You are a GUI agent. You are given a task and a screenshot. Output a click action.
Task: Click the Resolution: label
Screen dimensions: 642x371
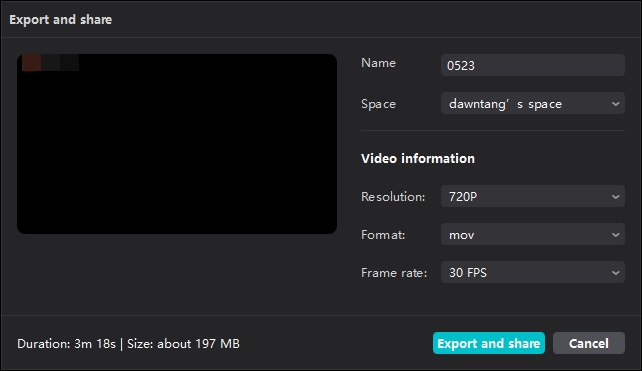393,197
